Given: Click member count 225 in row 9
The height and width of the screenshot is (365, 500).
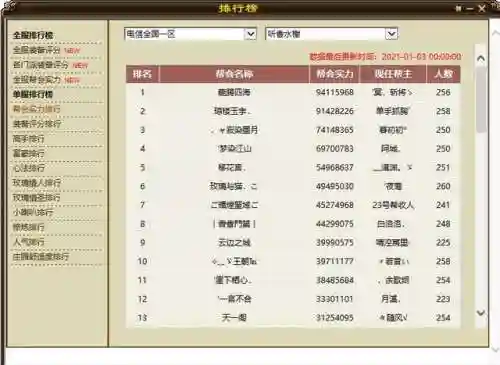Looking at the screenshot, I should coord(443,242).
